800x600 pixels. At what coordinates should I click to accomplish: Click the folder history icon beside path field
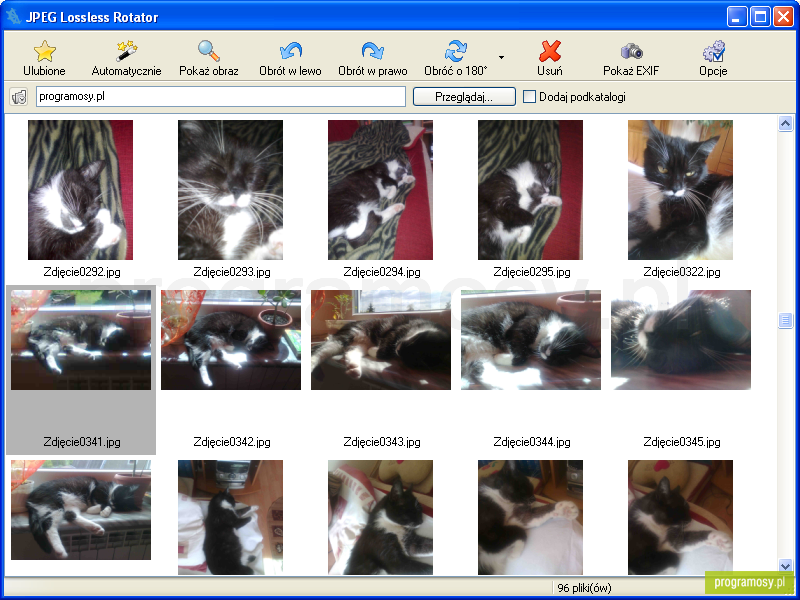pyautogui.click(x=19, y=97)
